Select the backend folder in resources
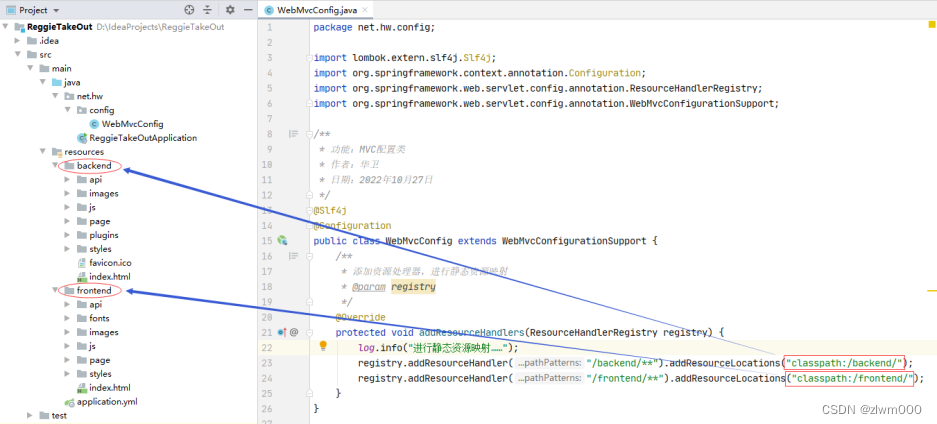This screenshot has height=424, width=937. [x=94, y=165]
